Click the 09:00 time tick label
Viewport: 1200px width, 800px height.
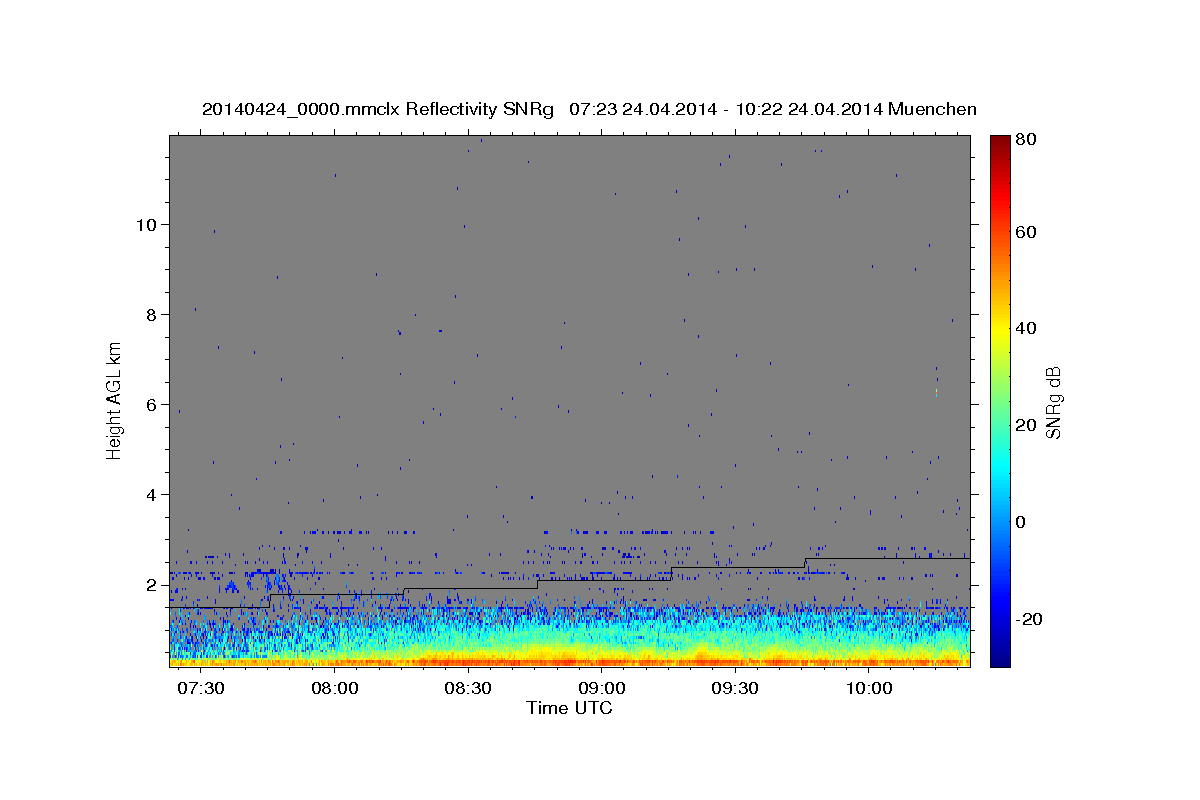[602, 689]
